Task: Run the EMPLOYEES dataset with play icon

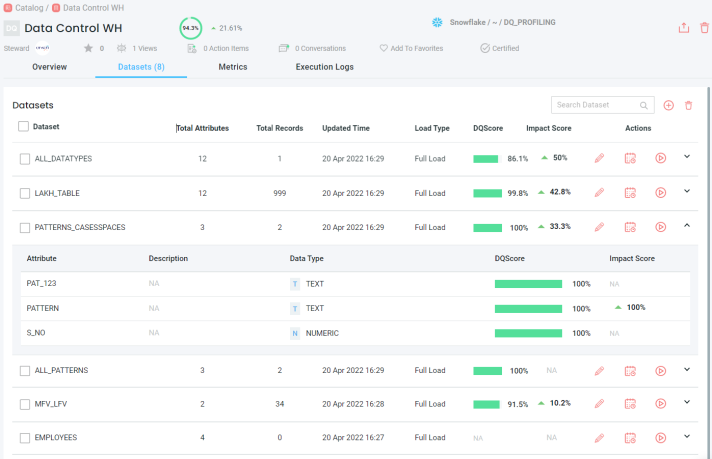Action: click(660, 437)
